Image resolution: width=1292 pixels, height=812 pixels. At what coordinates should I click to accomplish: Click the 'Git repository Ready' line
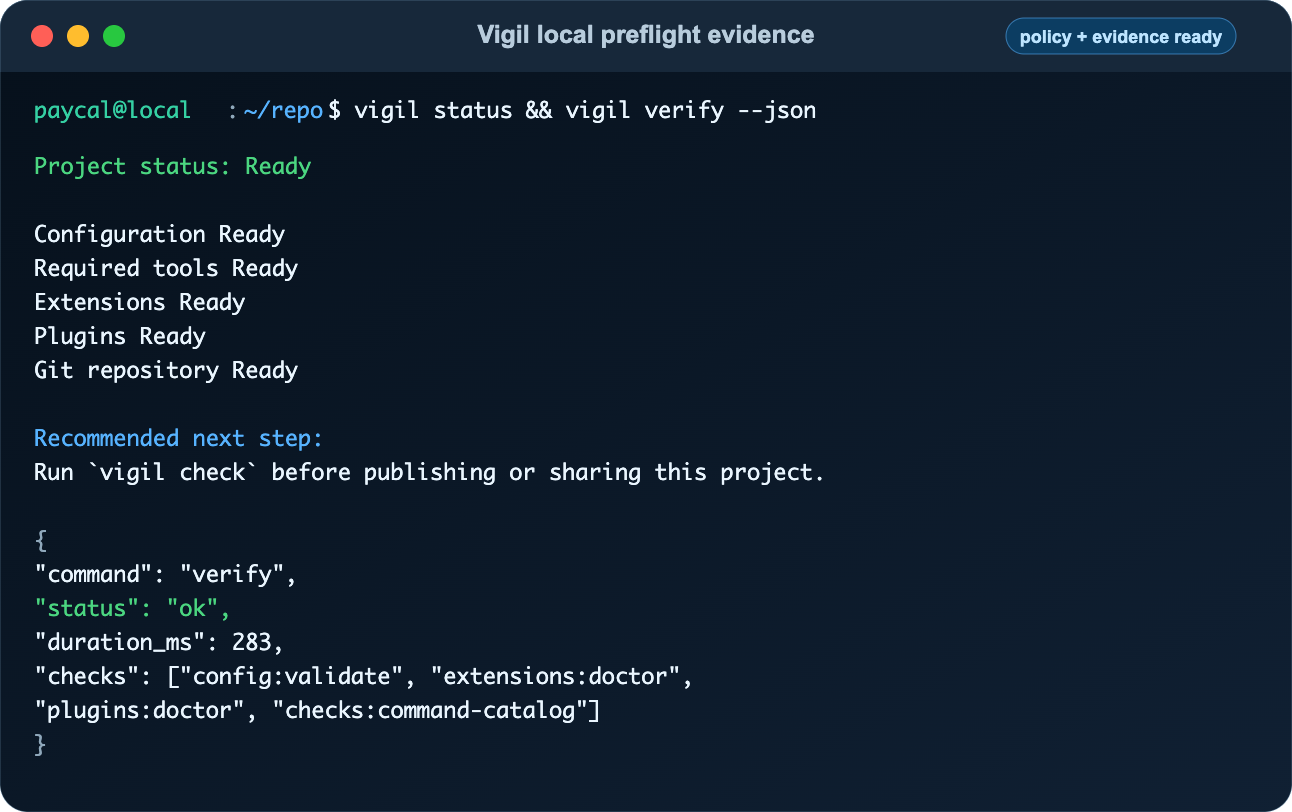coord(166,370)
